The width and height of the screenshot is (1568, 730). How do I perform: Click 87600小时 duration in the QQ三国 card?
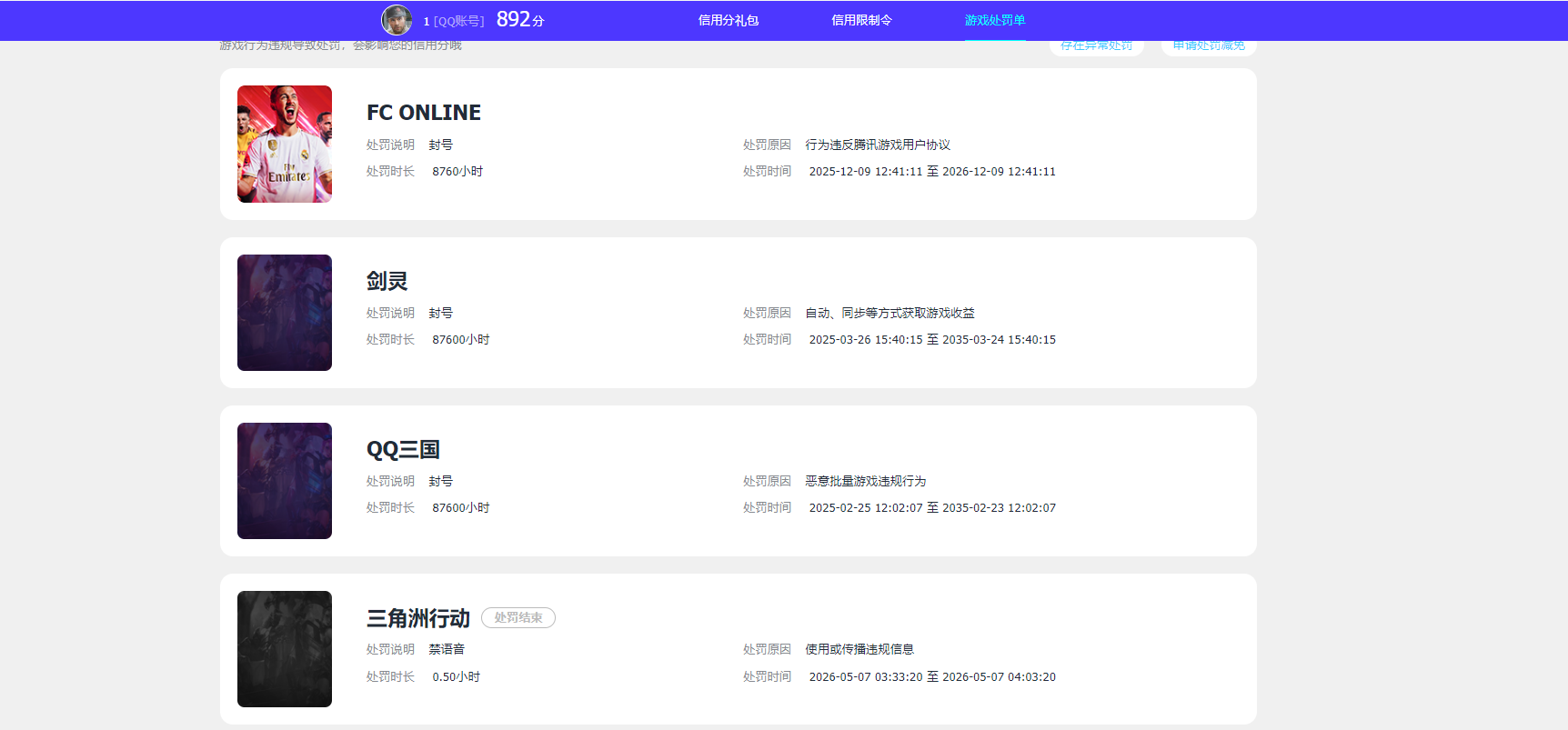click(461, 508)
